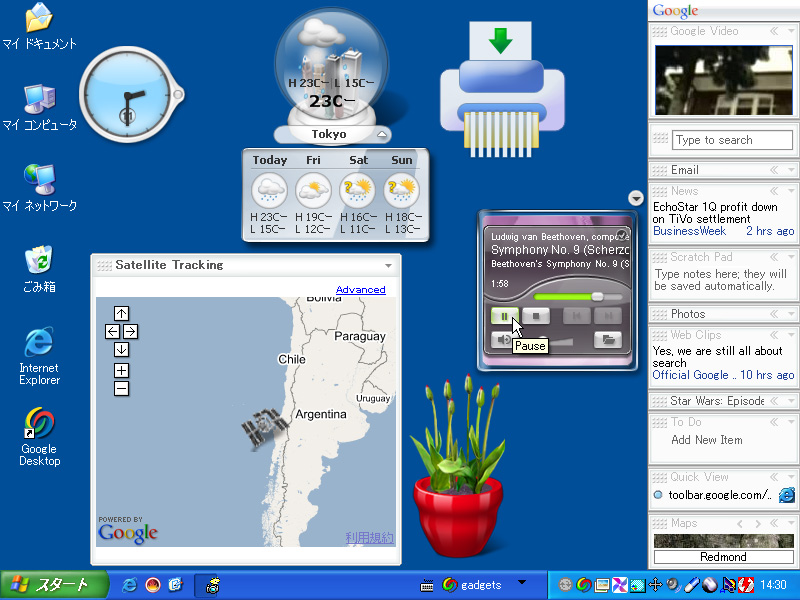Open the round menu button above media player
Image resolution: width=800 pixels, height=600 pixels.
(x=636, y=197)
